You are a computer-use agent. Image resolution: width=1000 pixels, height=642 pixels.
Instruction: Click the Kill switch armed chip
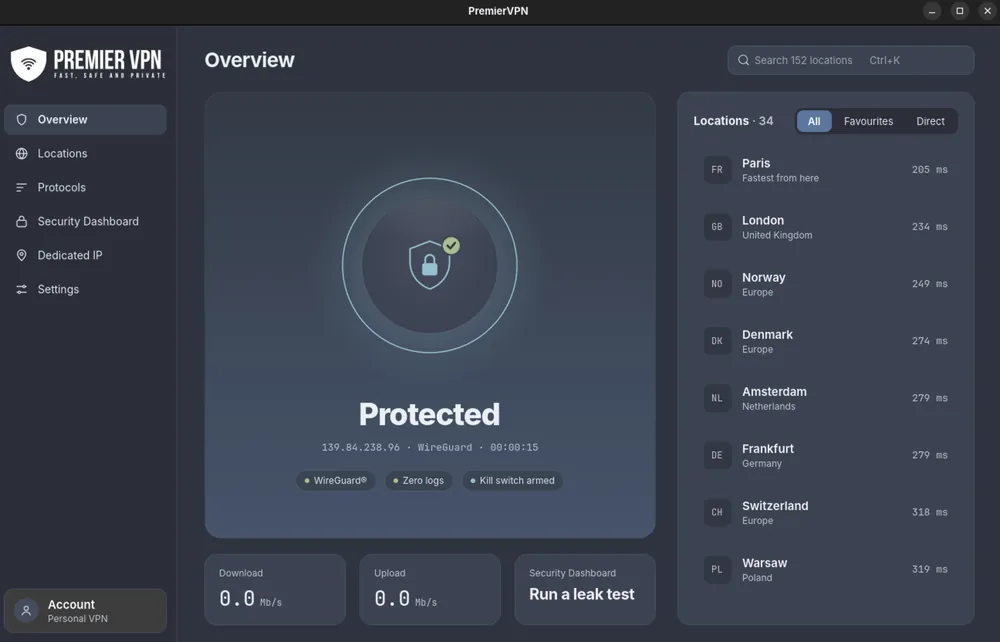[x=512, y=481]
